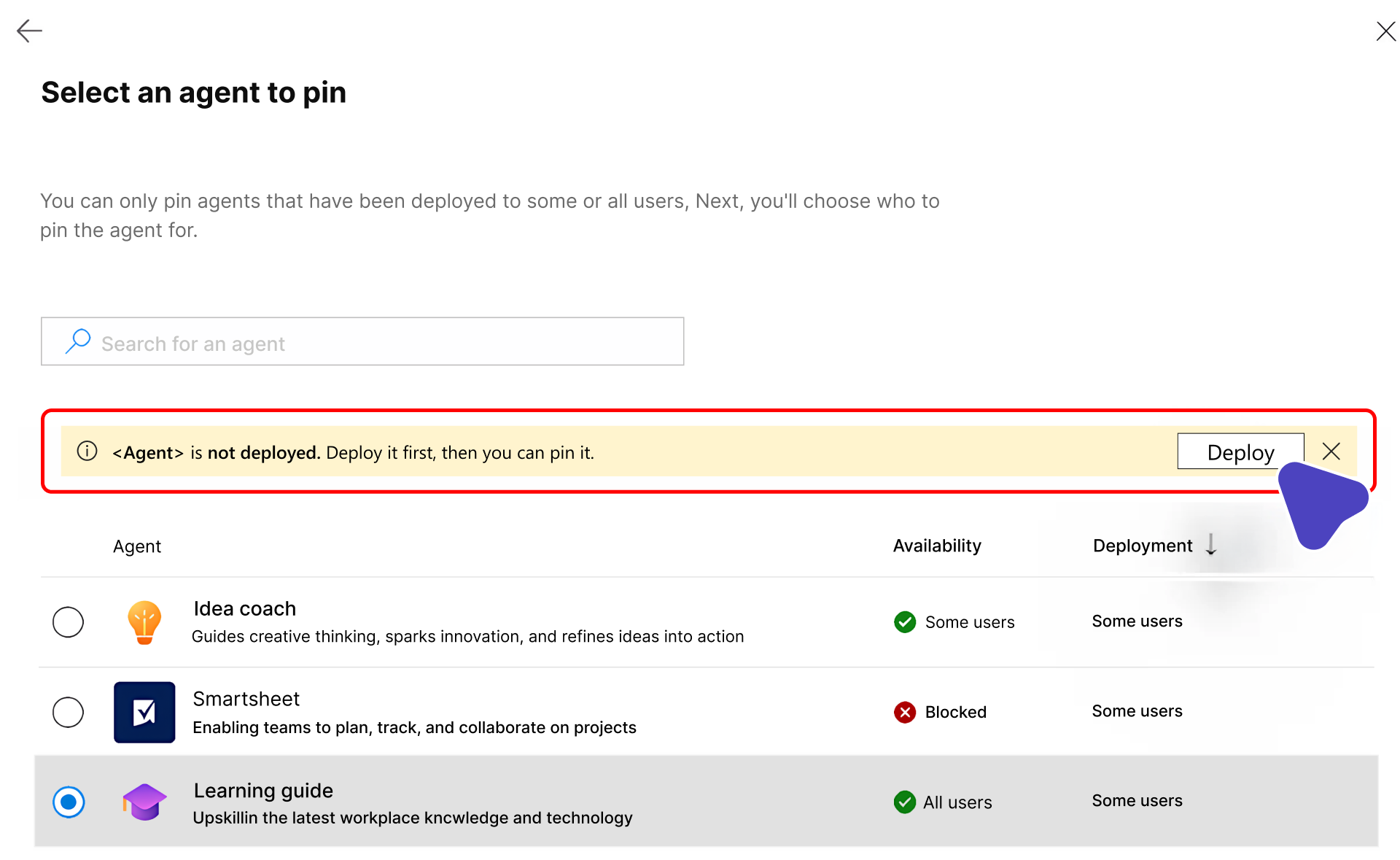The width and height of the screenshot is (1400, 860).
Task: Open the Smartsheet agent name
Action: (246, 699)
